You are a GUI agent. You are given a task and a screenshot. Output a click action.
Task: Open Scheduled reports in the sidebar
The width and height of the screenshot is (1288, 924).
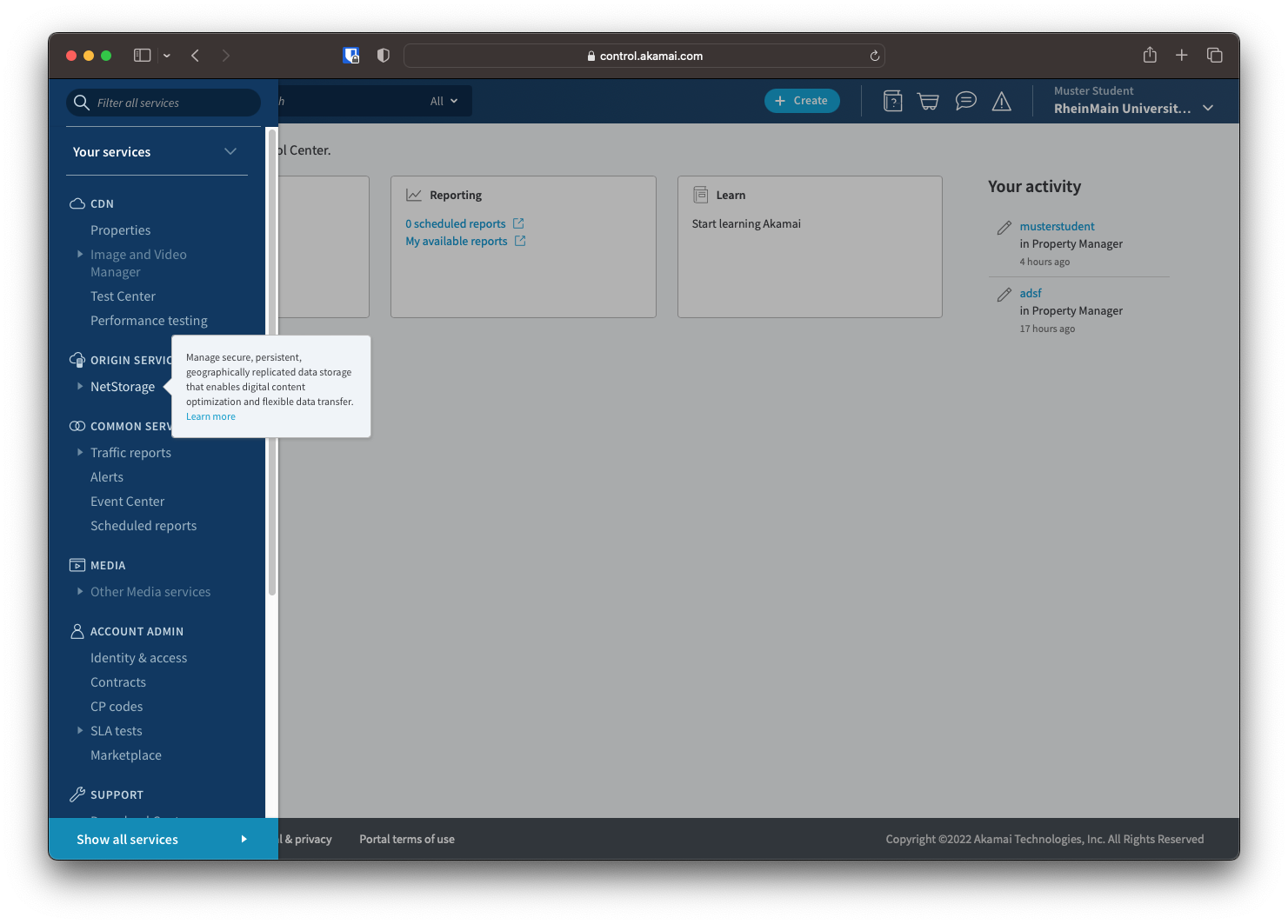[x=143, y=526]
